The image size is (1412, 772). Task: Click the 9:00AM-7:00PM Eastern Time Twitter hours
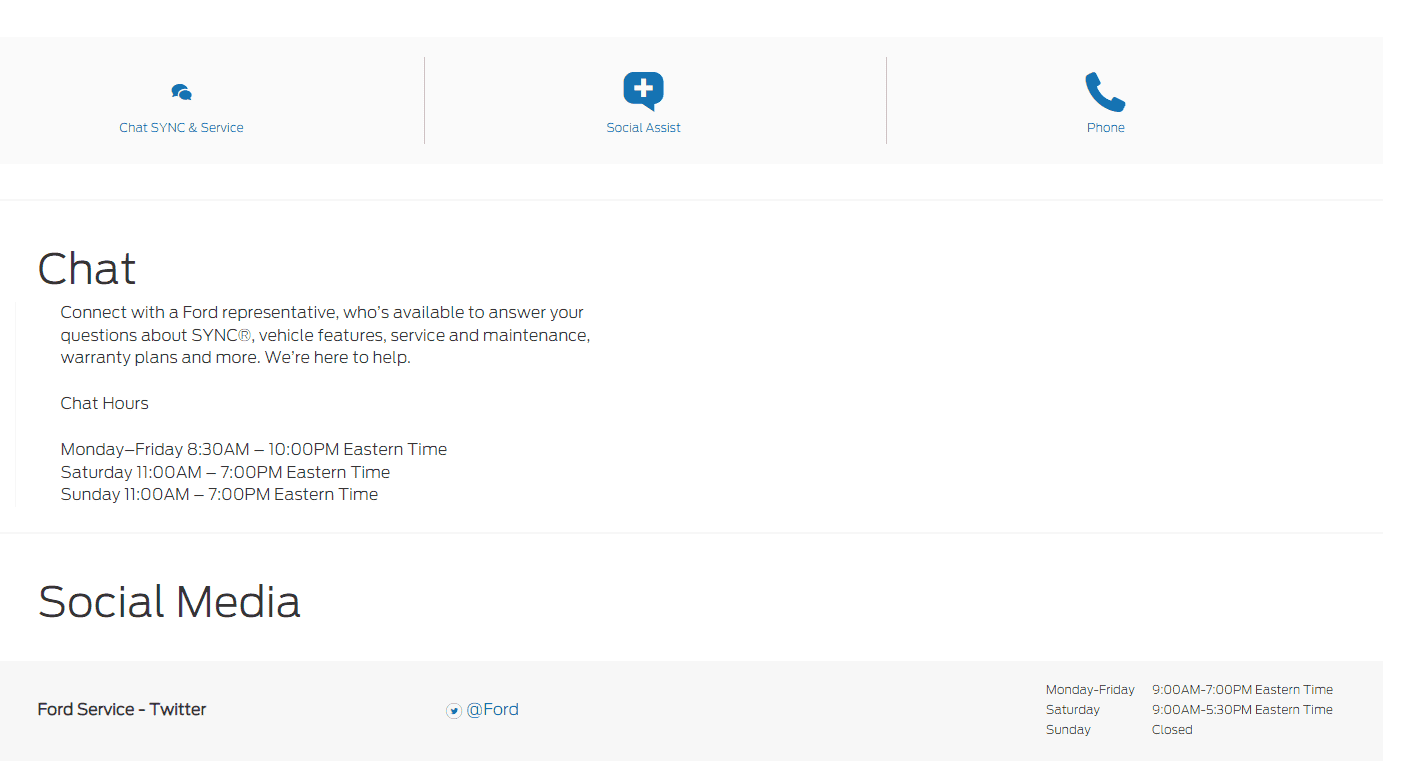(x=1242, y=690)
